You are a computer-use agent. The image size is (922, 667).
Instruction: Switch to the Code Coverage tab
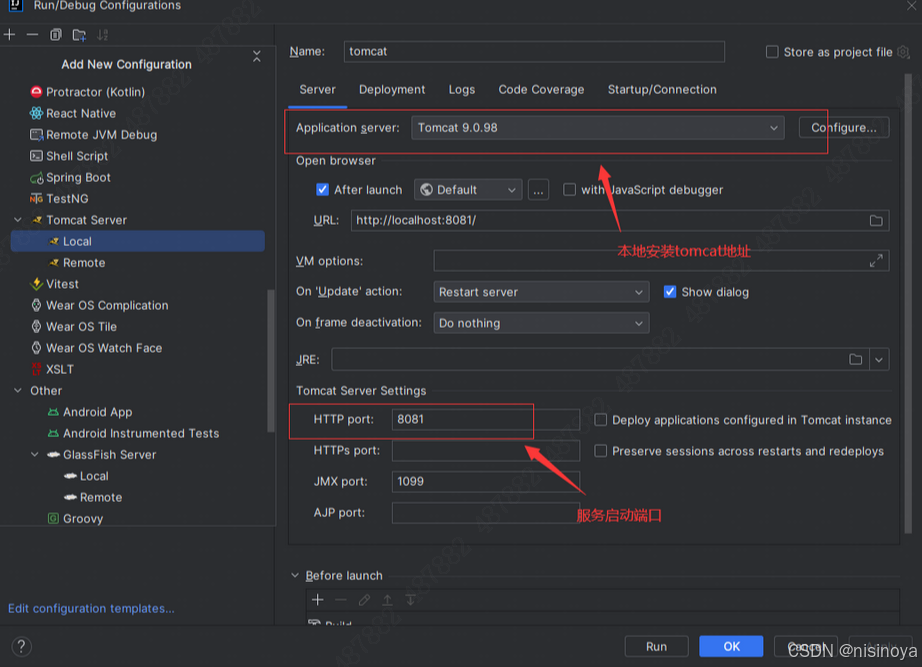coord(542,89)
